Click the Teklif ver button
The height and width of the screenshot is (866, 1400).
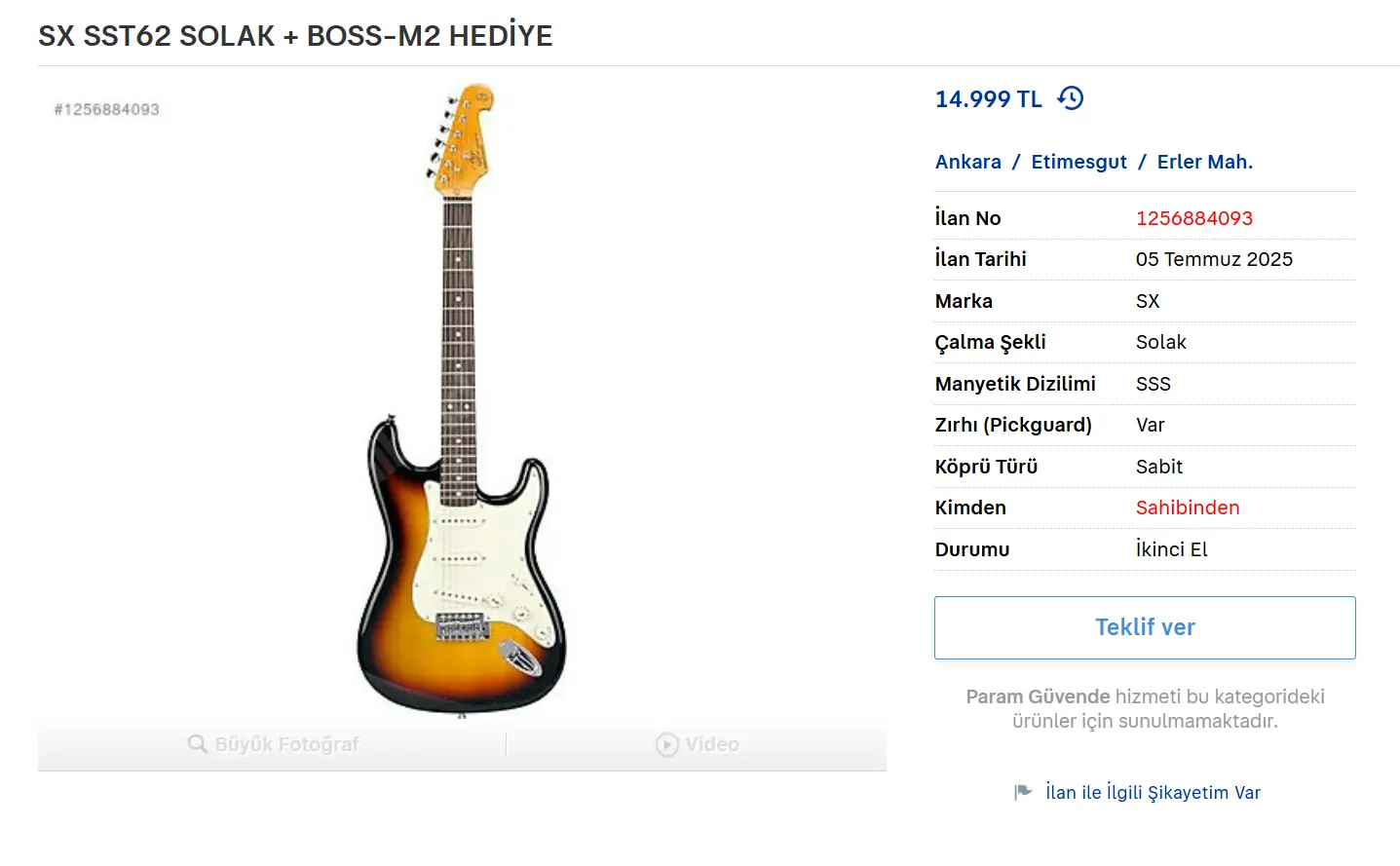(x=1145, y=627)
